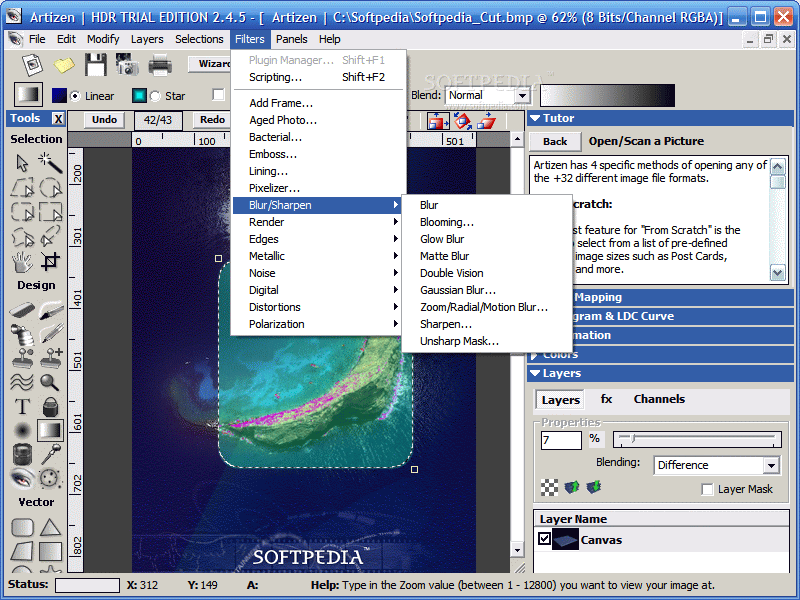The image size is (800, 600).
Task: Choose the Red Eye tool
Action: click(22, 478)
